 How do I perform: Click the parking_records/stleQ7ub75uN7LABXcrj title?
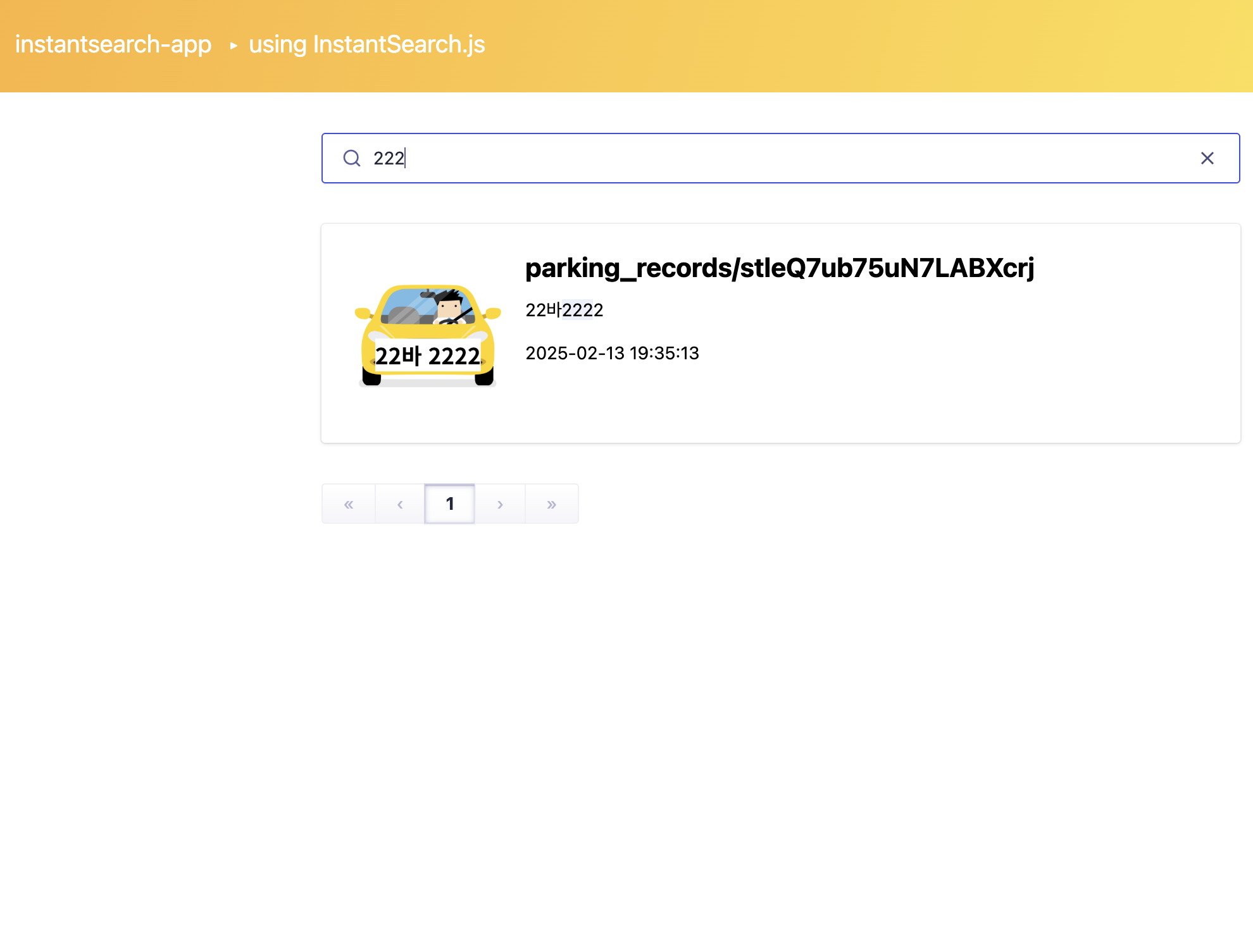(780, 268)
